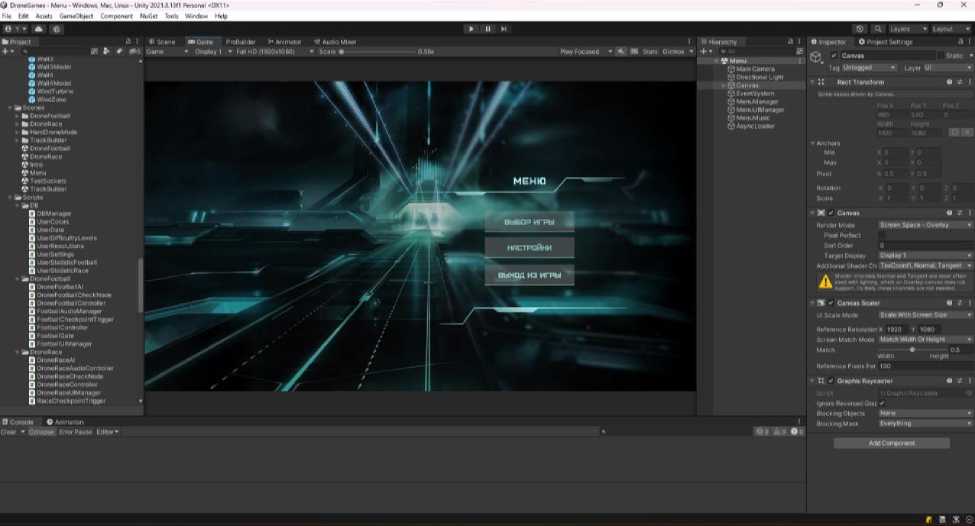The width and height of the screenshot is (975, 526).
Task: Click the Add Component button
Action: tap(890, 443)
